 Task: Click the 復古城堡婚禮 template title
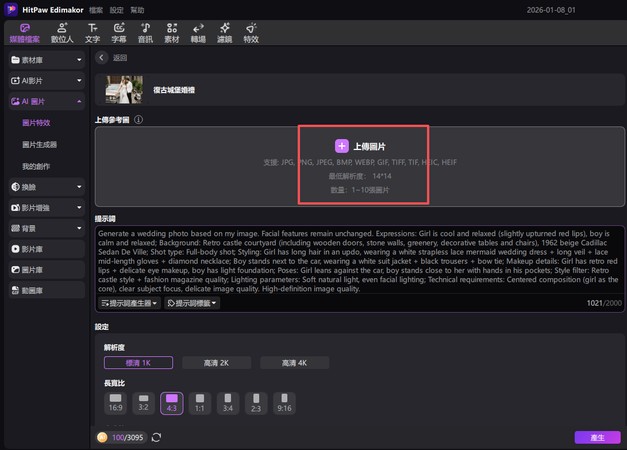(174, 90)
